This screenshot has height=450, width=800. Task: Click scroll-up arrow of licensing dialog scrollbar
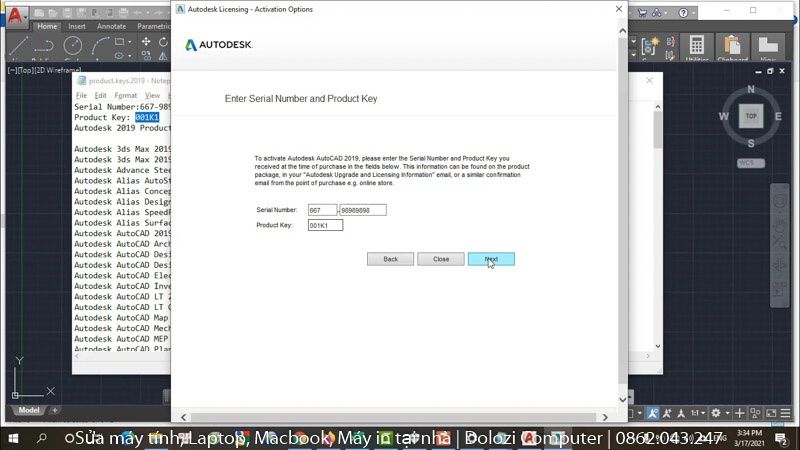[622, 31]
